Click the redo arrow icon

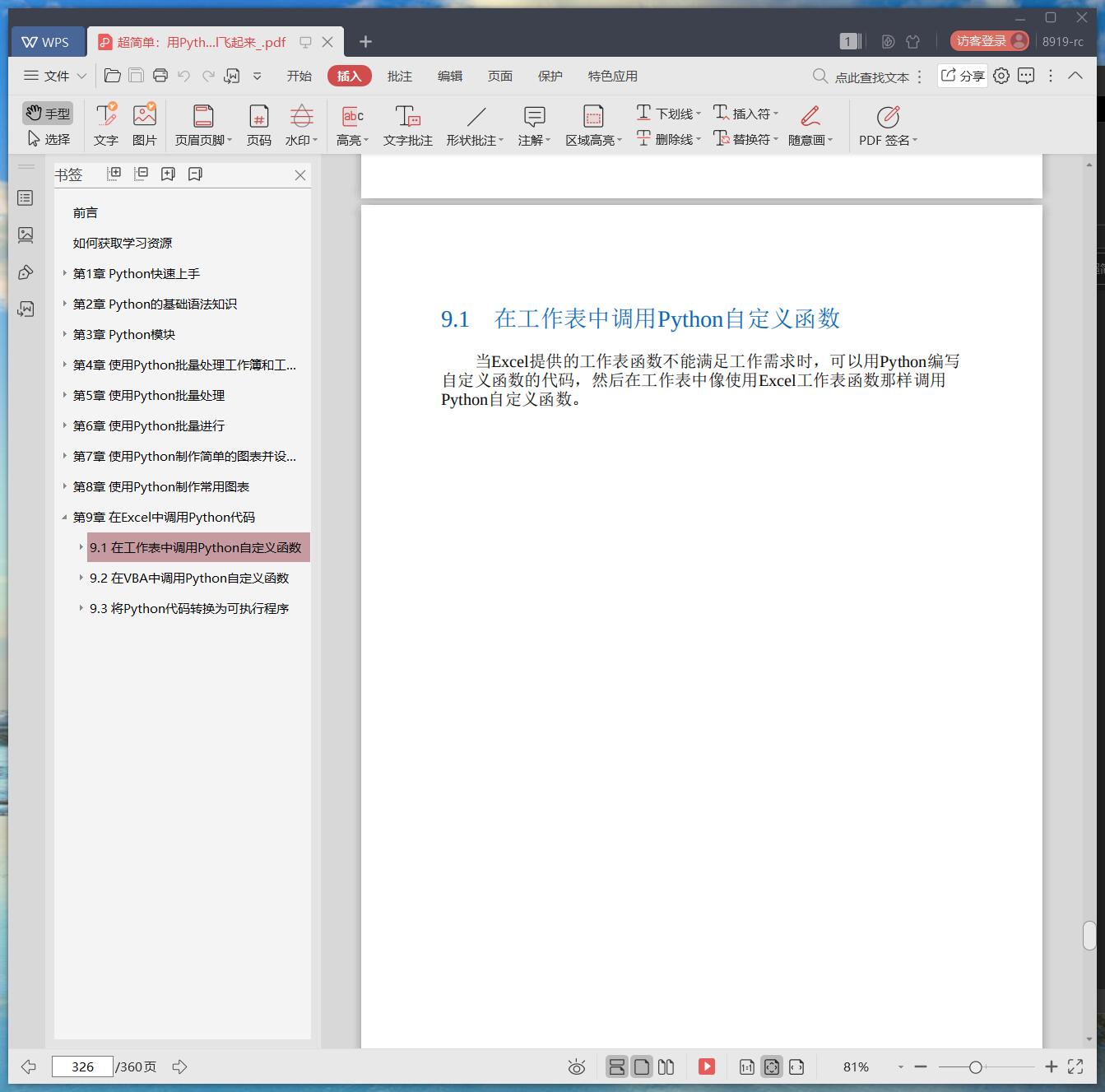click(x=208, y=76)
